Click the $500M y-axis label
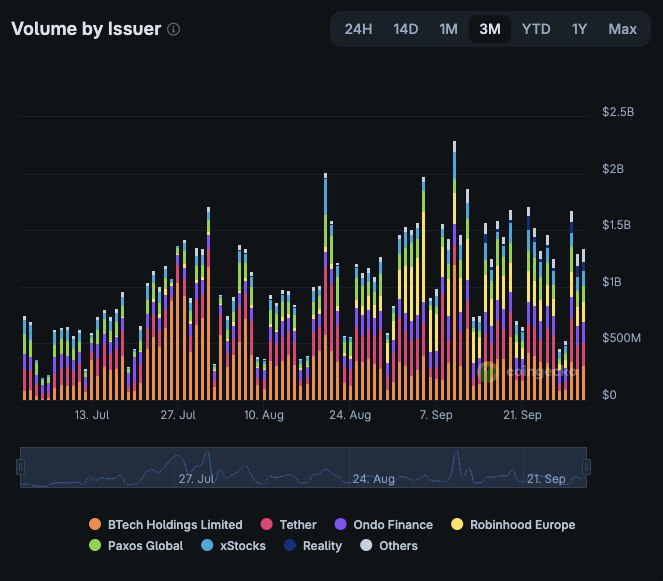 (x=621, y=338)
